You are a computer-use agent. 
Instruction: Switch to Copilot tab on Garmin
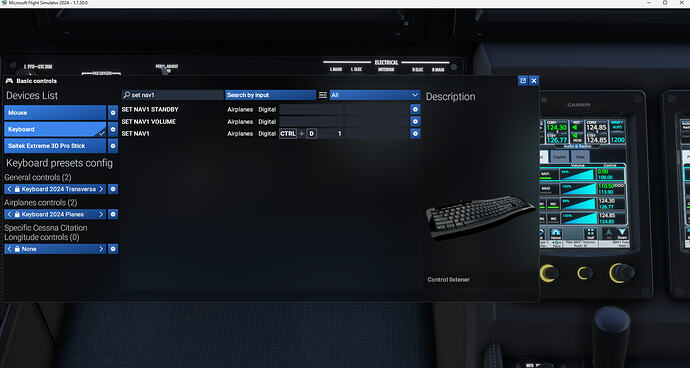559,157
